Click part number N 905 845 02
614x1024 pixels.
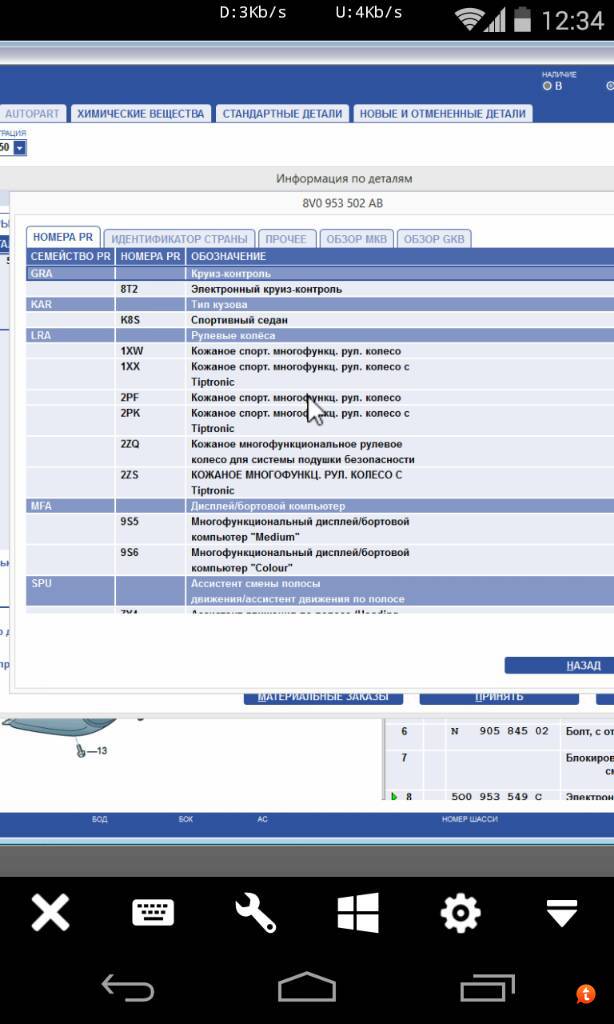(x=500, y=731)
